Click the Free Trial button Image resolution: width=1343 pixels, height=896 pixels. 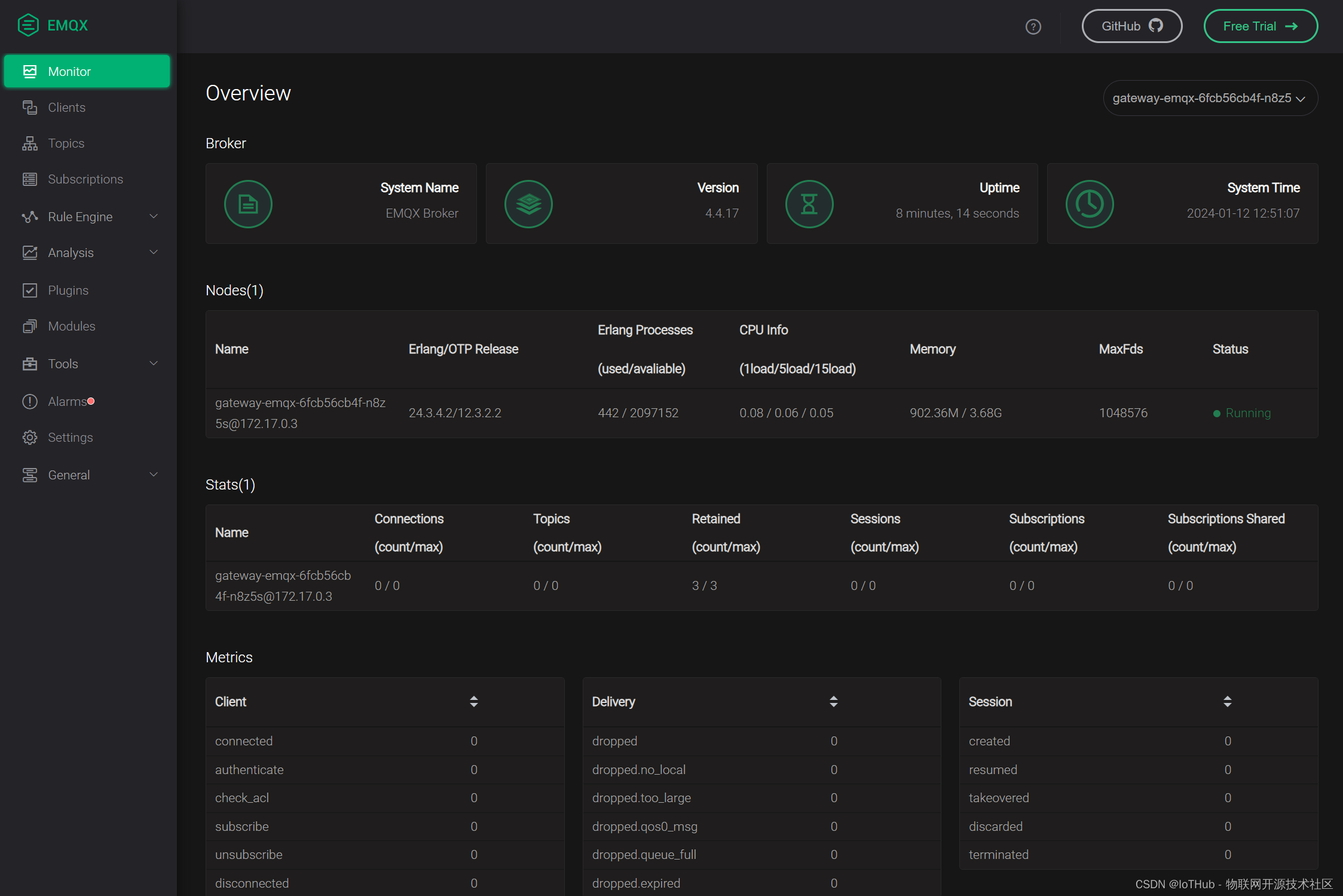(1263, 24)
